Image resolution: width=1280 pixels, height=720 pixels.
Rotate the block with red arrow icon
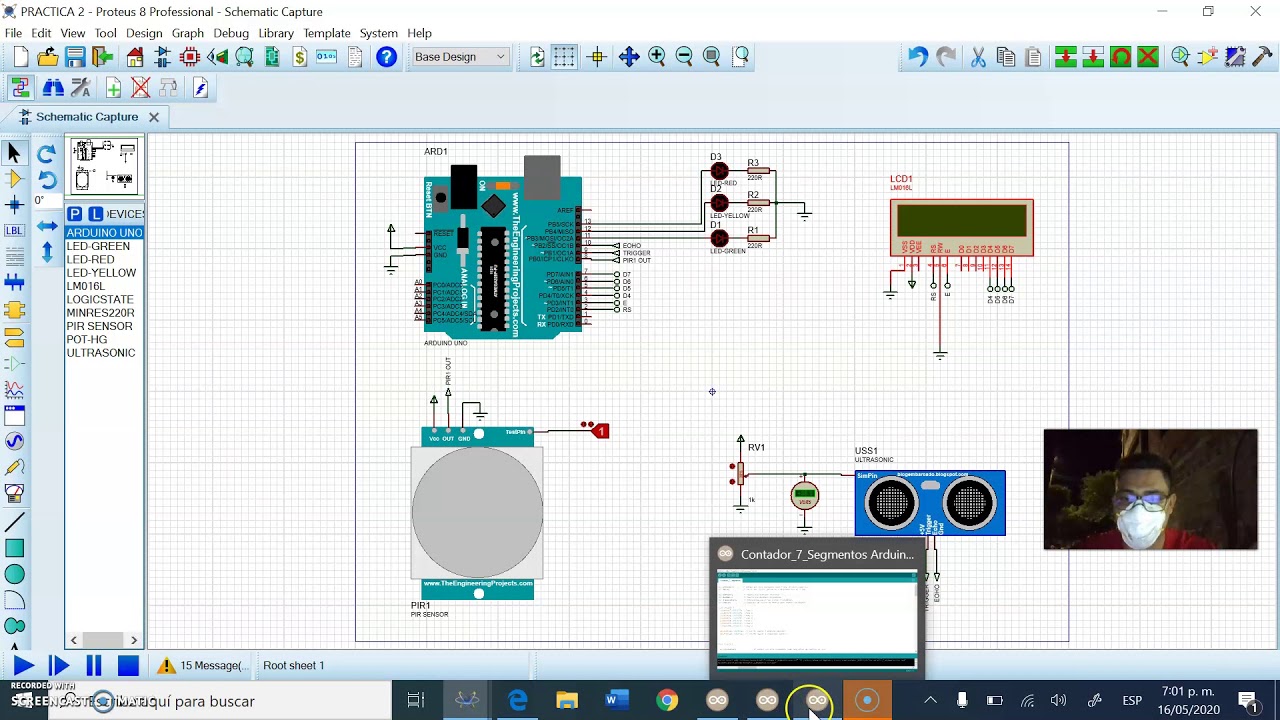(1121, 57)
